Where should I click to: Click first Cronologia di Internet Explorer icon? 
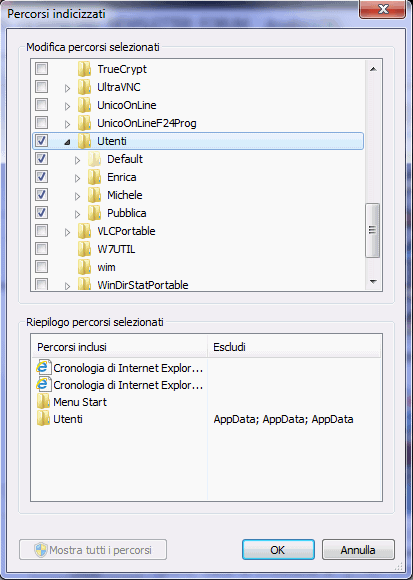[44, 368]
